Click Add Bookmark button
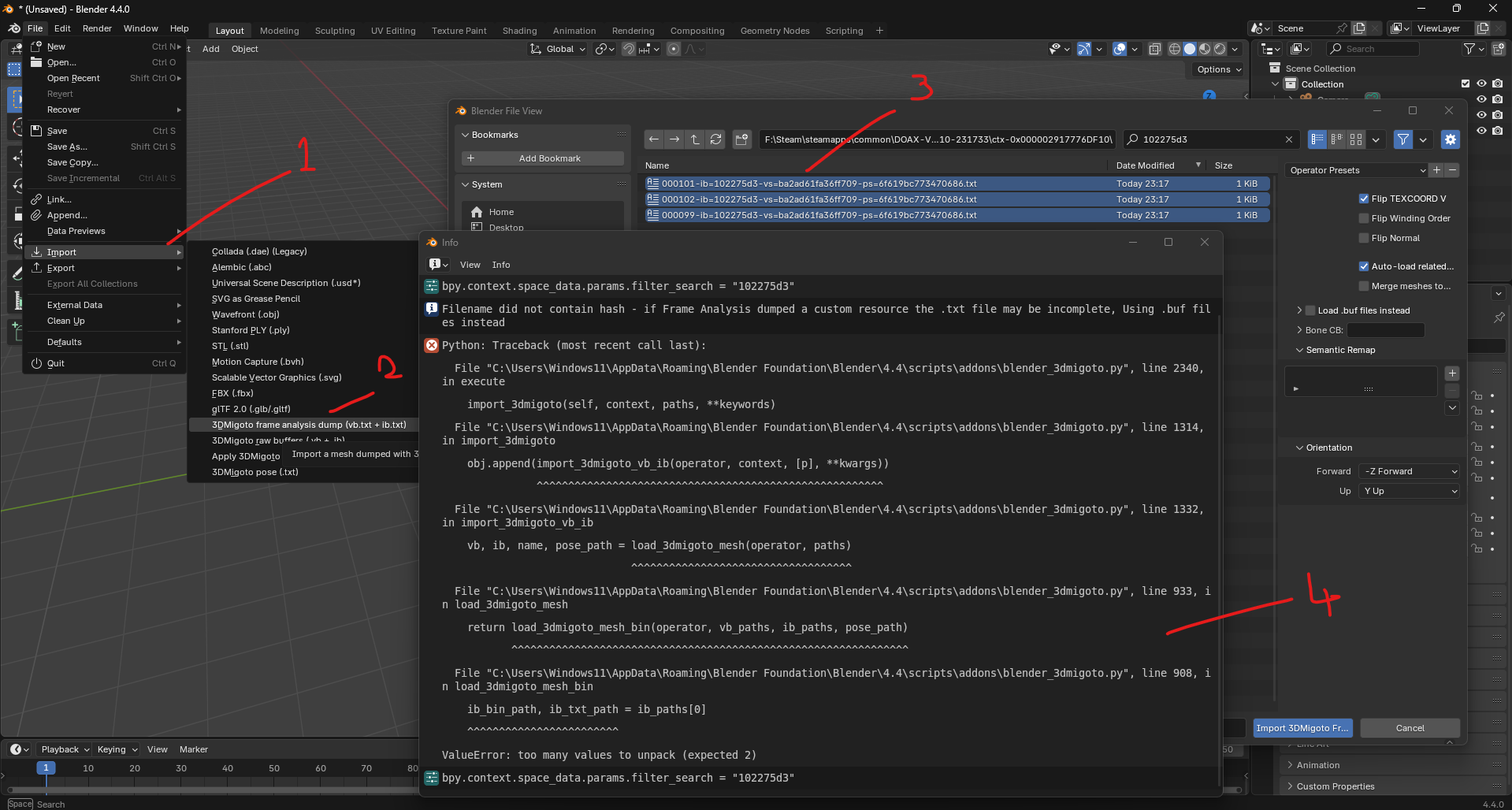 pos(543,158)
